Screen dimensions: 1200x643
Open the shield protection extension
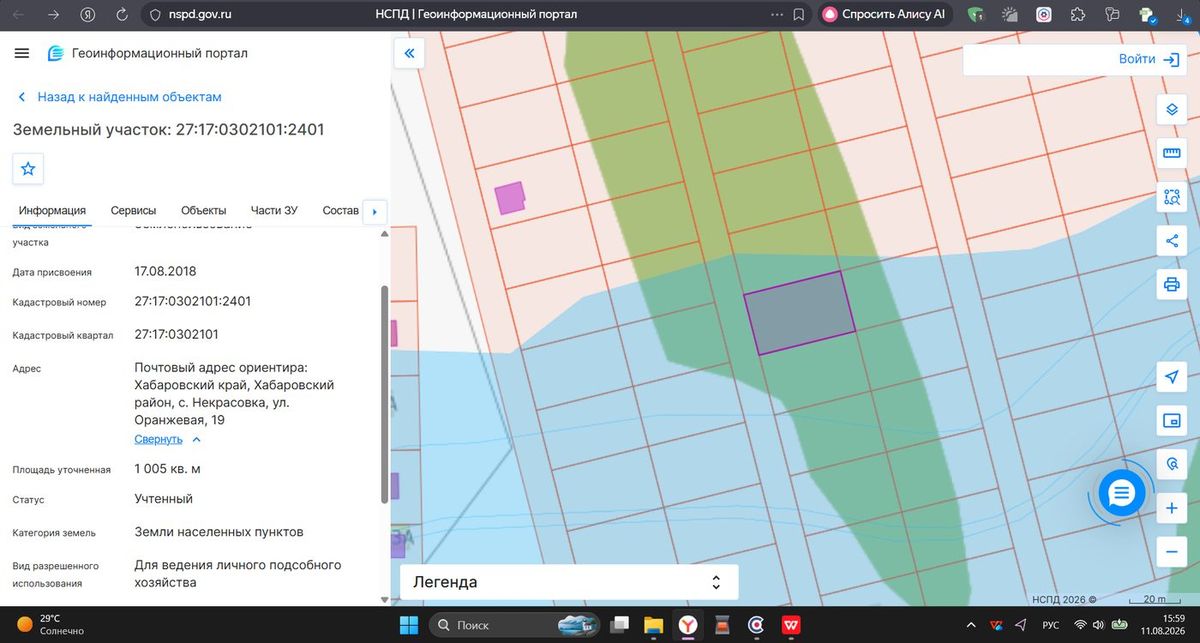976,15
